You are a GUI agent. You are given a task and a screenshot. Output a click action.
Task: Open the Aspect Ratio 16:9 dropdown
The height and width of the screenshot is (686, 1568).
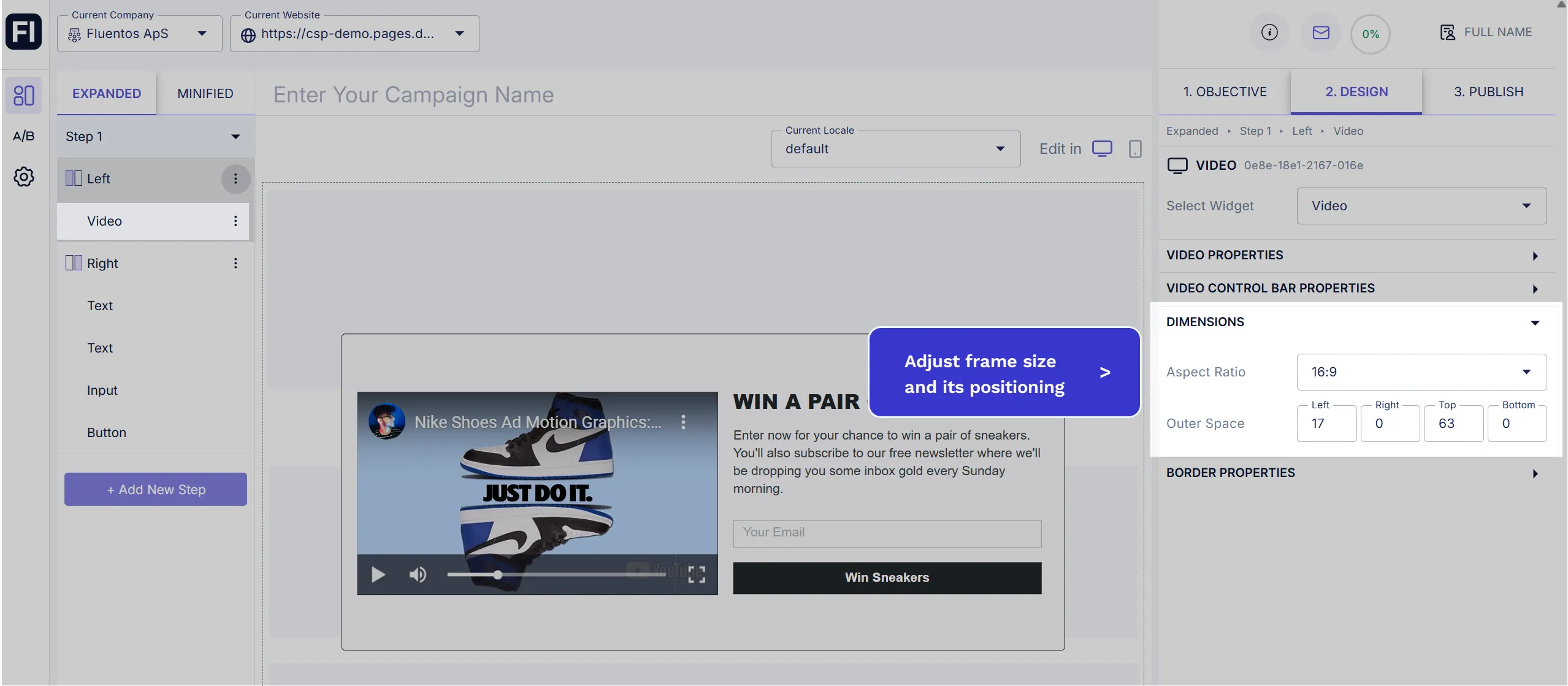(1422, 372)
